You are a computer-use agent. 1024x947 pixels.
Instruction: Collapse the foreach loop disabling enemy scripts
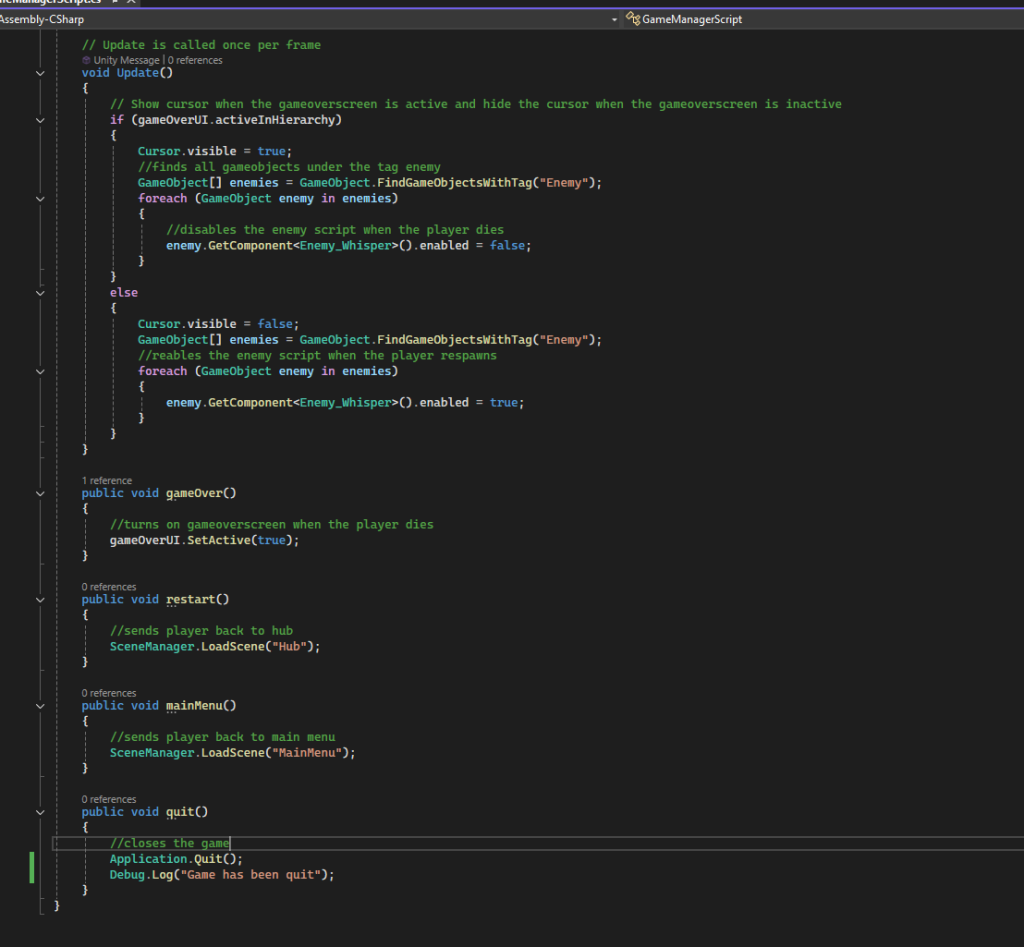tap(40, 199)
